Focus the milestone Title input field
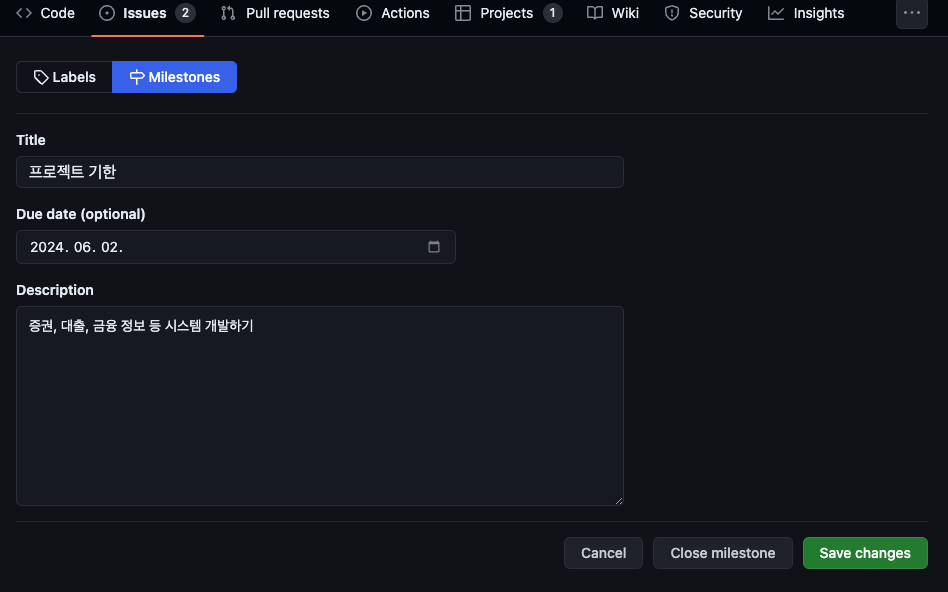This screenshot has height=592, width=948. (x=320, y=172)
